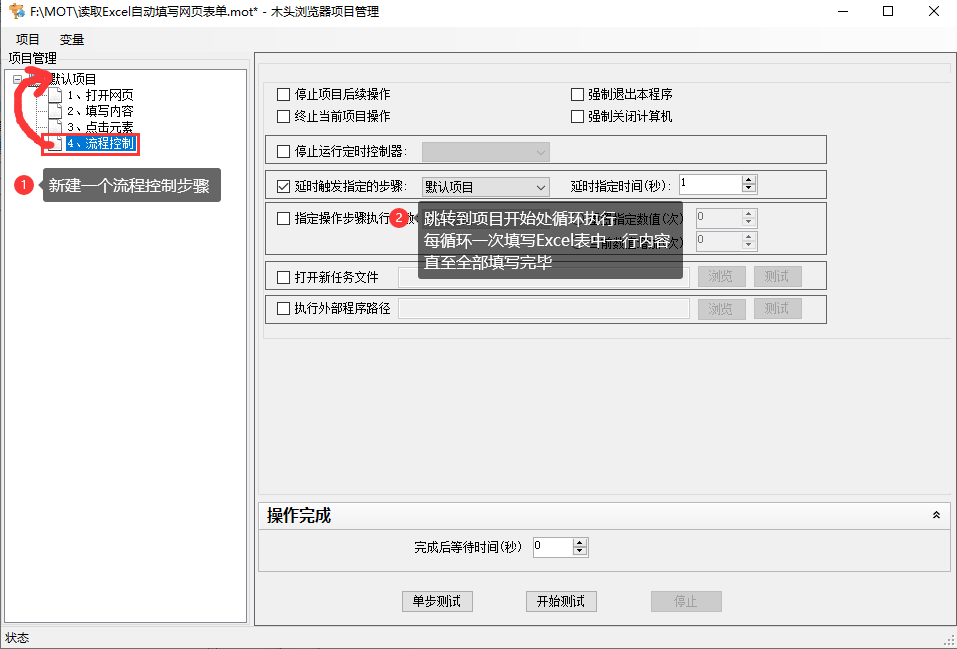Click the "2、填写内容" page icon
Image resolution: width=957 pixels, height=649 pixels.
click(53, 111)
